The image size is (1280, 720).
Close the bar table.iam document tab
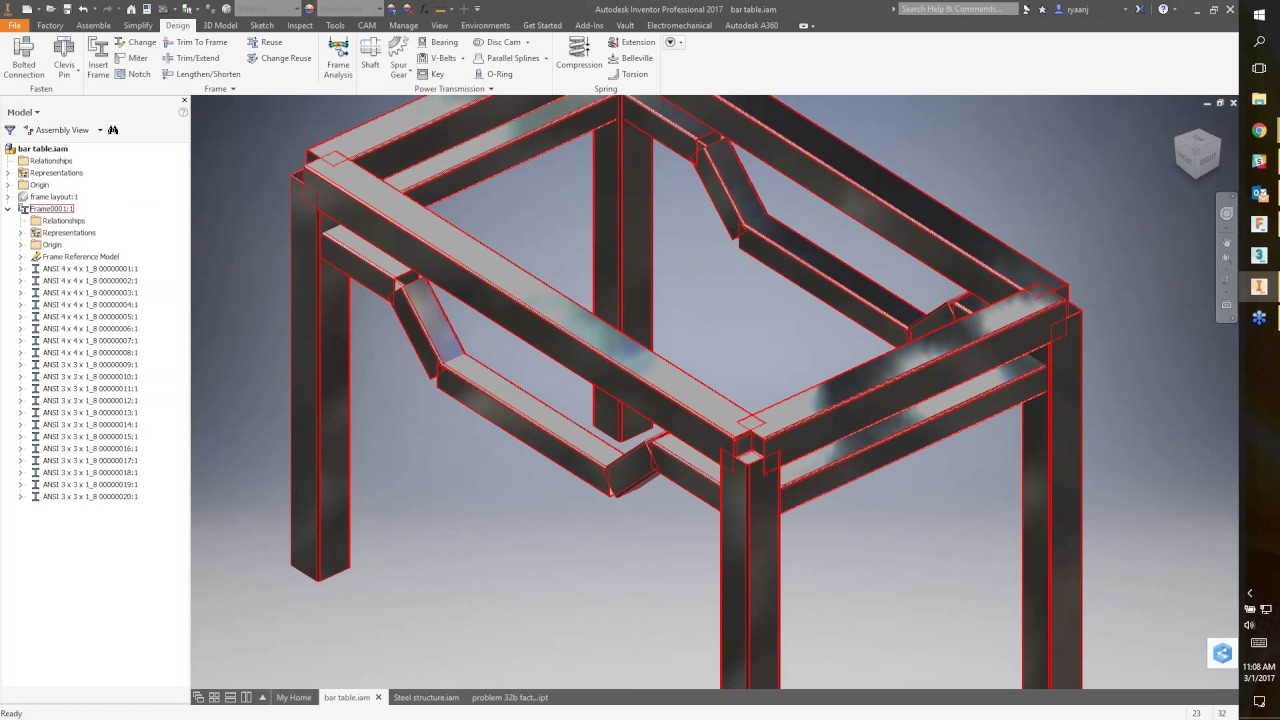click(378, 697)
